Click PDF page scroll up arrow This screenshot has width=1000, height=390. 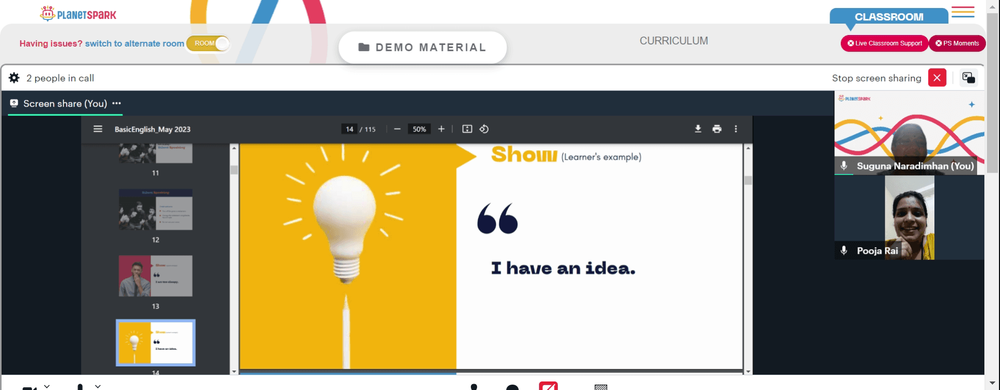pyautogui.click(x=748, y=148)
